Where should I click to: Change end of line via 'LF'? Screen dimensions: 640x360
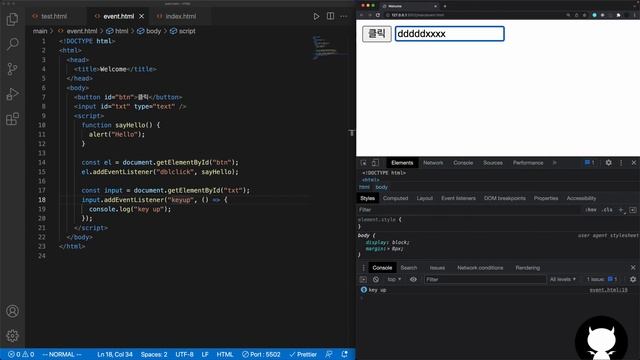(205, 354)
